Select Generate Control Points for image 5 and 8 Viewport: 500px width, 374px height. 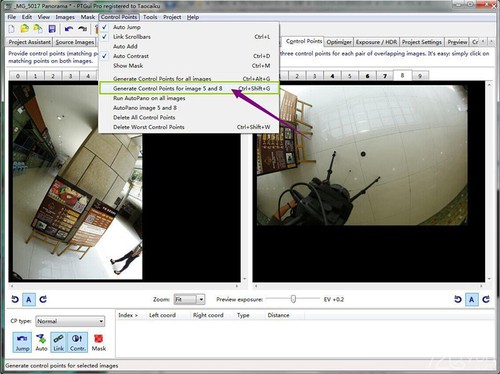189,88
